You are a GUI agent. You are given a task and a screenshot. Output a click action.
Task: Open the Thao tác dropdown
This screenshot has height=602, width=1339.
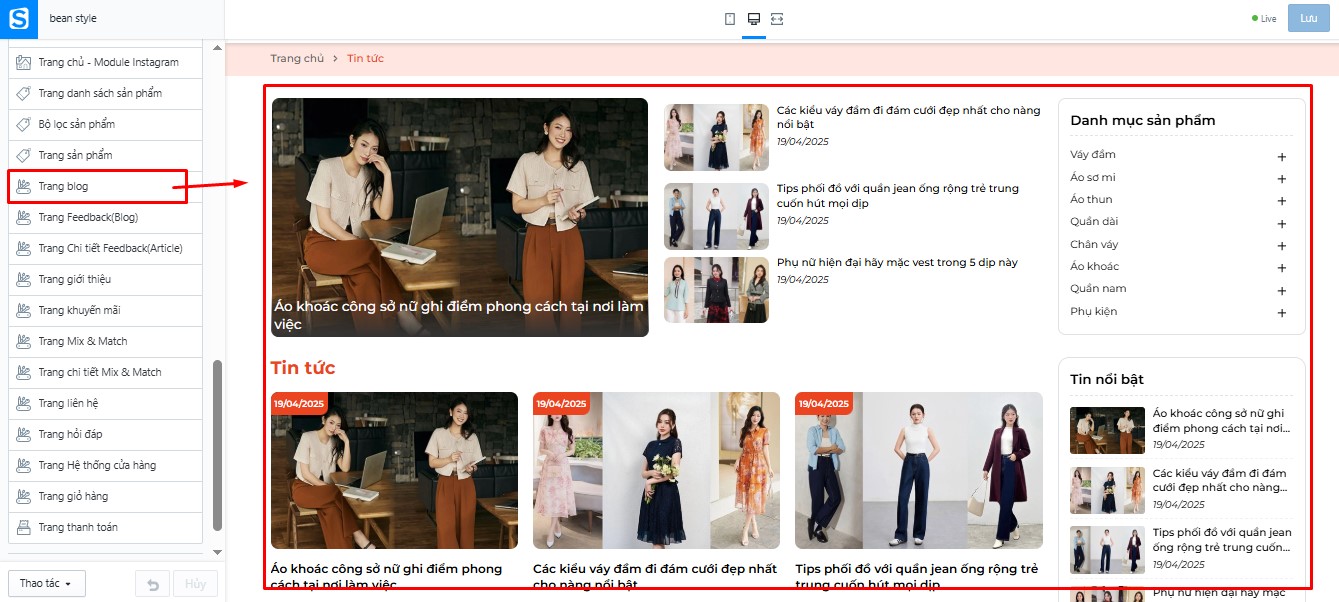(x=46, y=584)
